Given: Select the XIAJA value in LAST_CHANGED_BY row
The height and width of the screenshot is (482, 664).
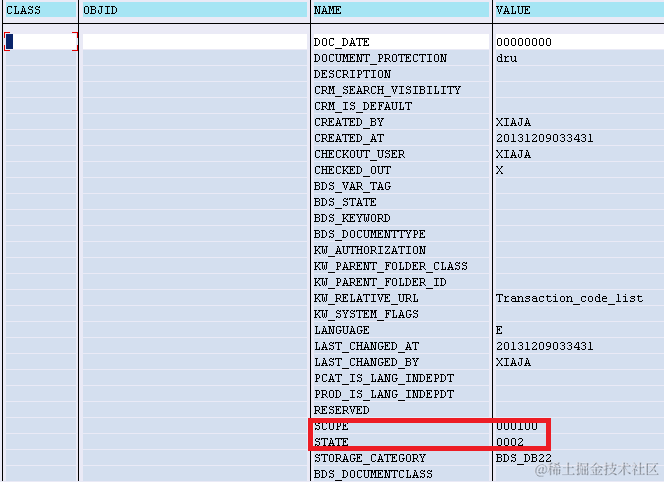Looking at the screenshot, I should click(579, 362).
